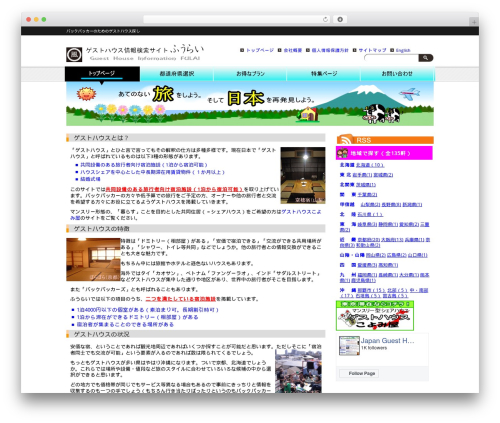This screenshot has width=500, height=423.
Task: Click the red 二つを満たしている宿泊施設 link
Action: click(x=180, y=299)
